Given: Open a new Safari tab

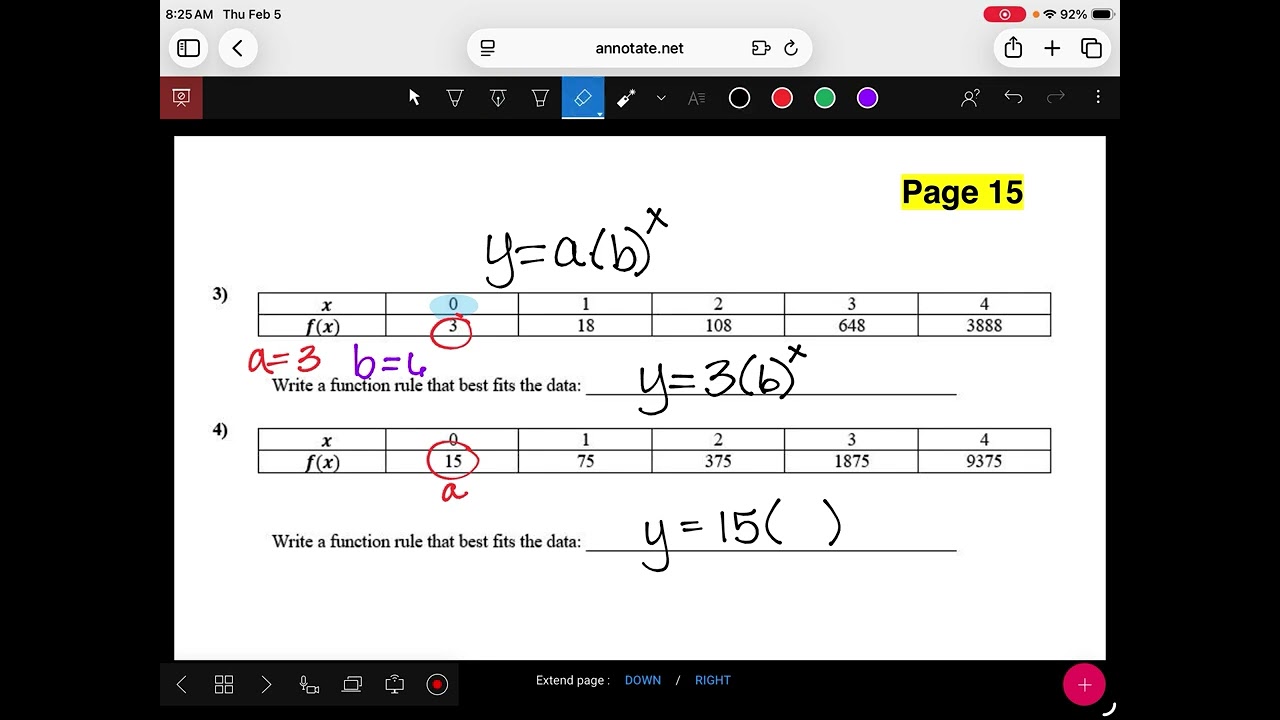Looking at the screenshot, I should coord(1052,48).
